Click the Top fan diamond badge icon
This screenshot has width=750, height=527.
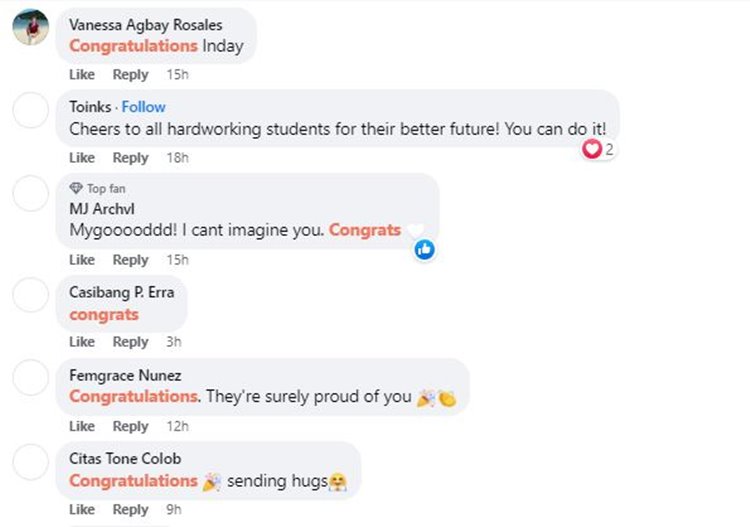point(76,188)
